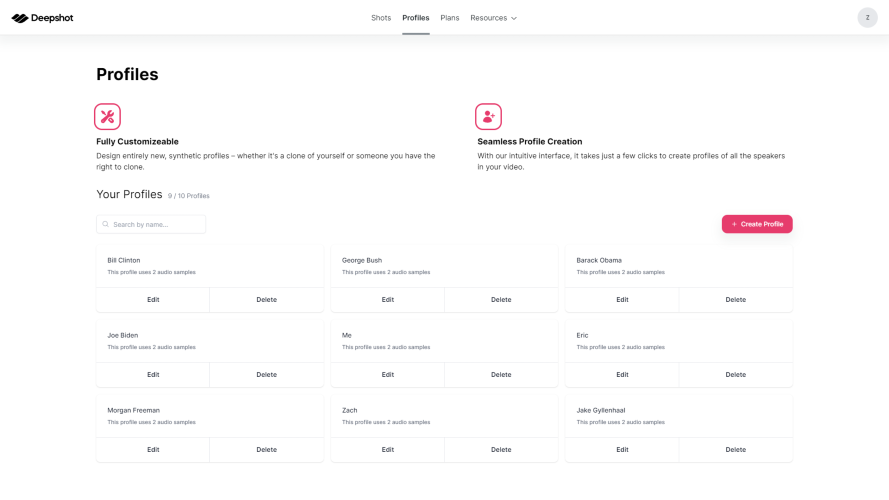
Task: Edit the Joe Biden profile
Action: pyautogui.click(x=153, y=375)
